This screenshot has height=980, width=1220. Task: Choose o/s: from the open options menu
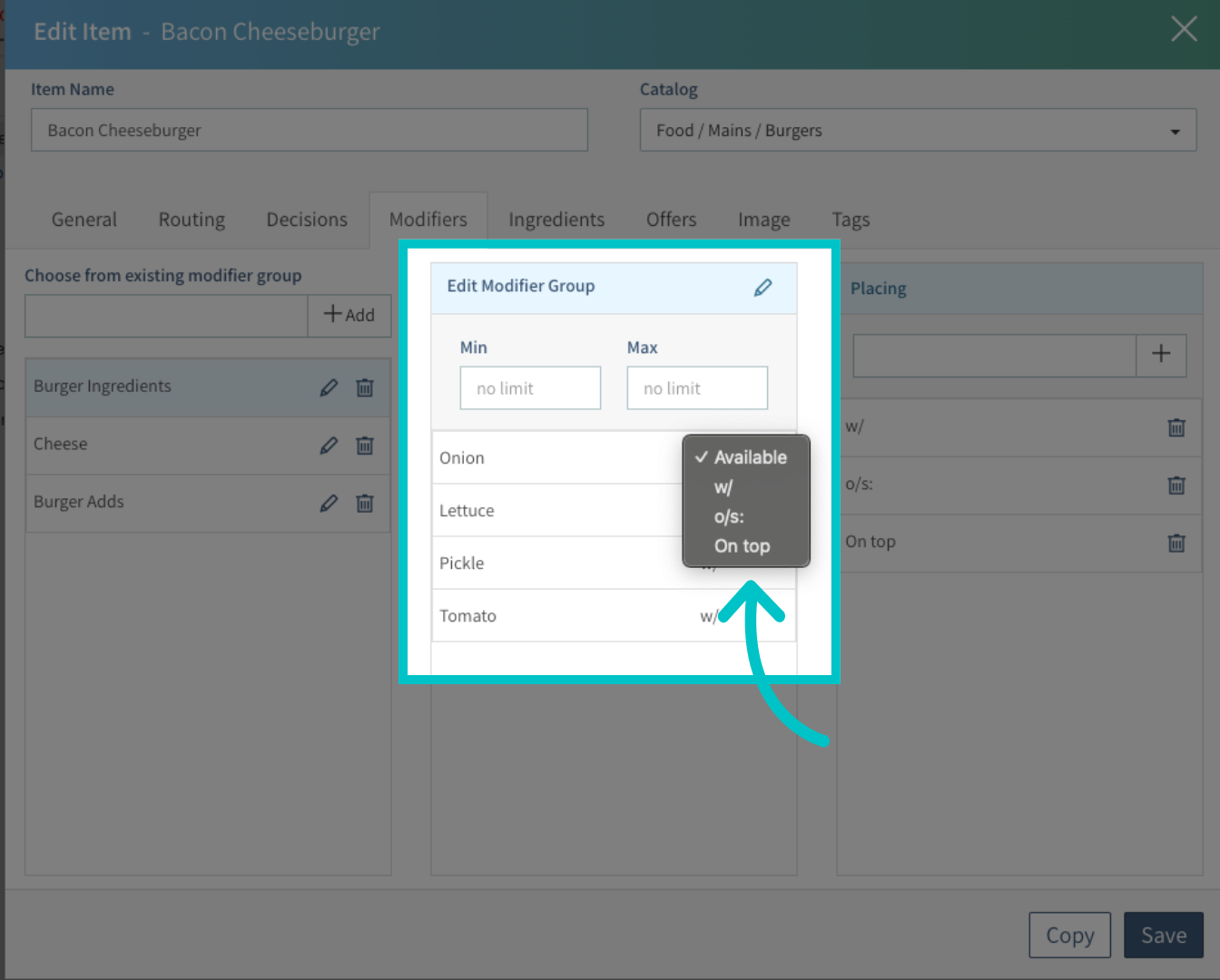(x=729, y=516)
